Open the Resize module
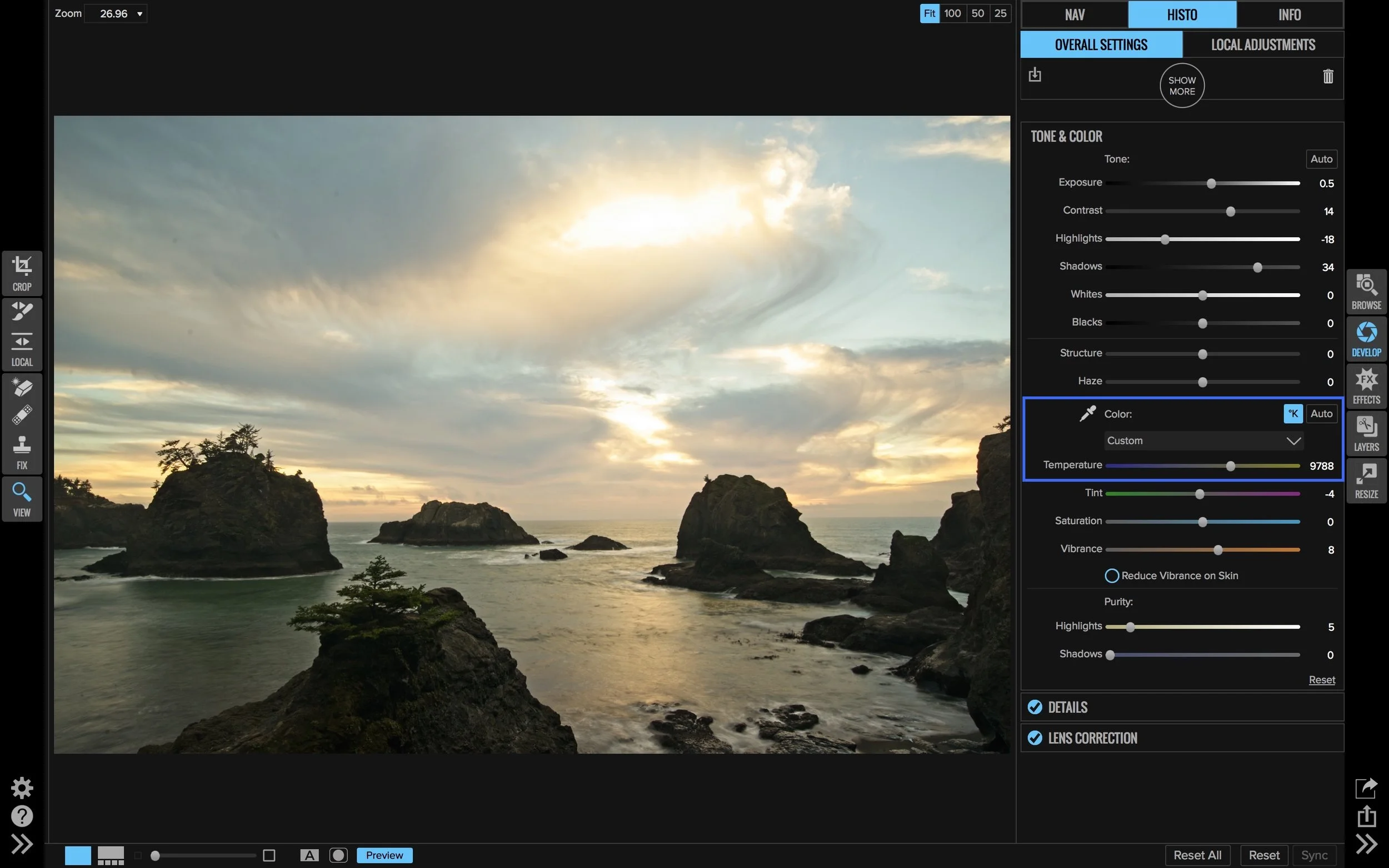Screen dimensions: 1389x868 (1366, 480)
